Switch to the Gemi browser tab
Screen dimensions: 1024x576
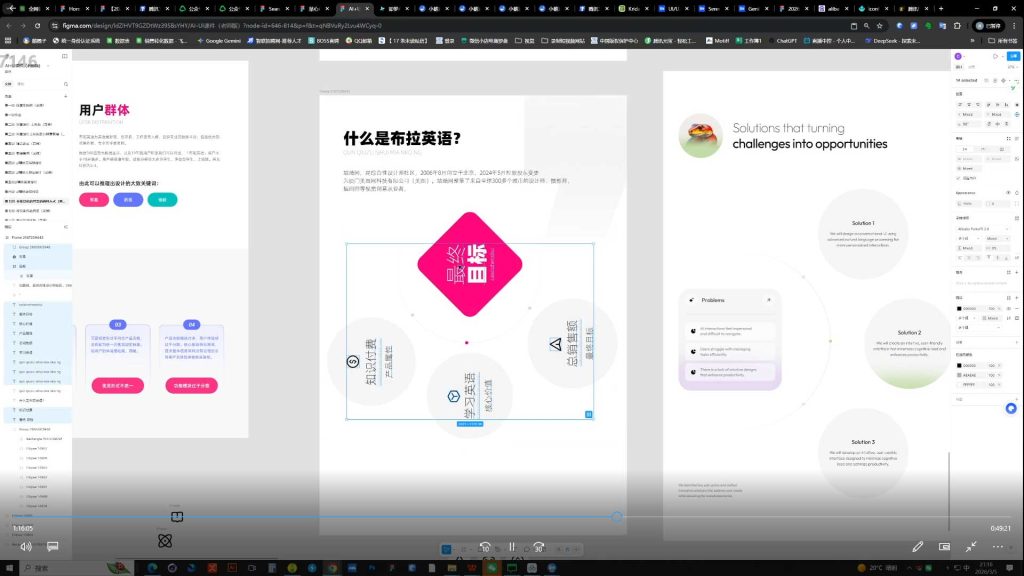752,8
